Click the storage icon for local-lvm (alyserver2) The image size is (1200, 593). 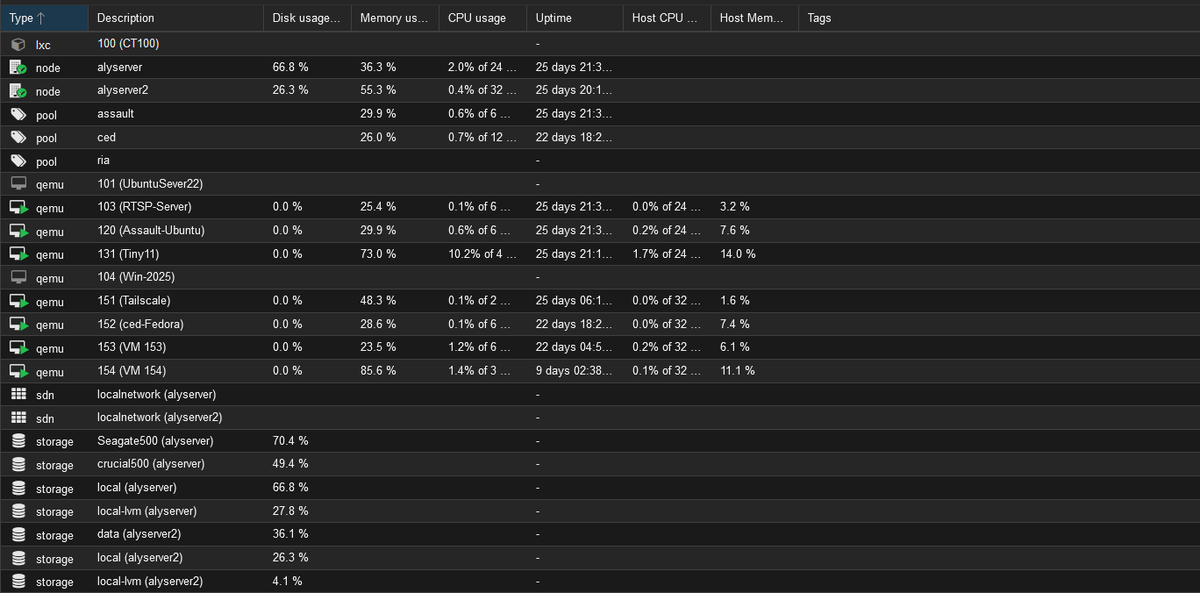pyautogui.click(x=17, y=581)
